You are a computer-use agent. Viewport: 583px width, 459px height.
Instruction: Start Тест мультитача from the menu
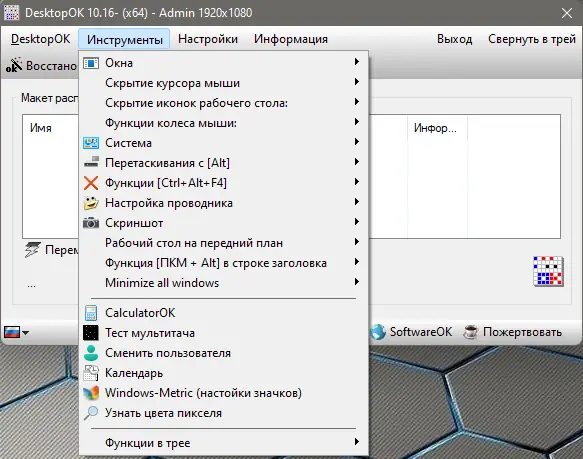[224, 333]
